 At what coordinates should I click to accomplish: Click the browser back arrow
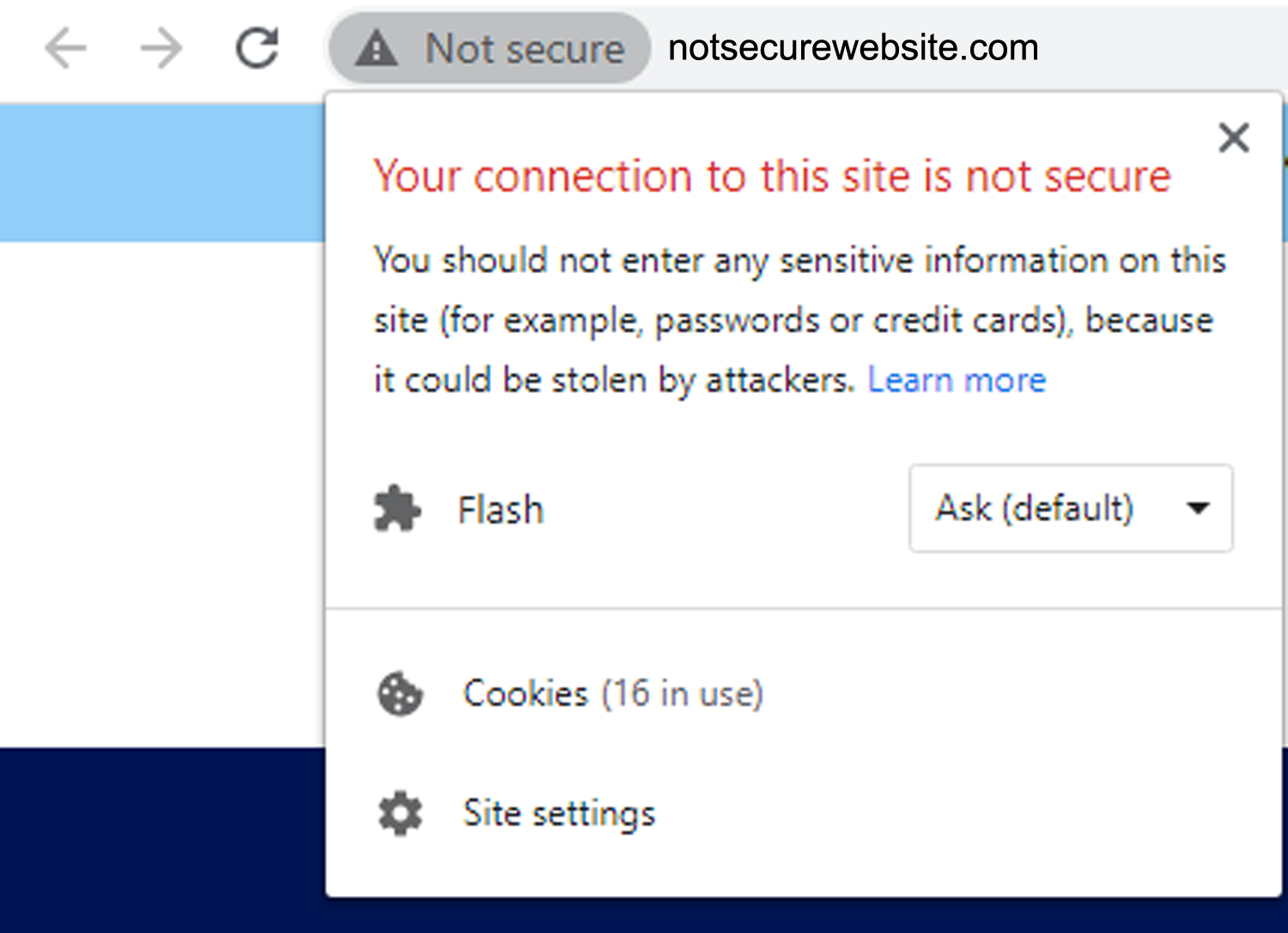coord(66,47)
